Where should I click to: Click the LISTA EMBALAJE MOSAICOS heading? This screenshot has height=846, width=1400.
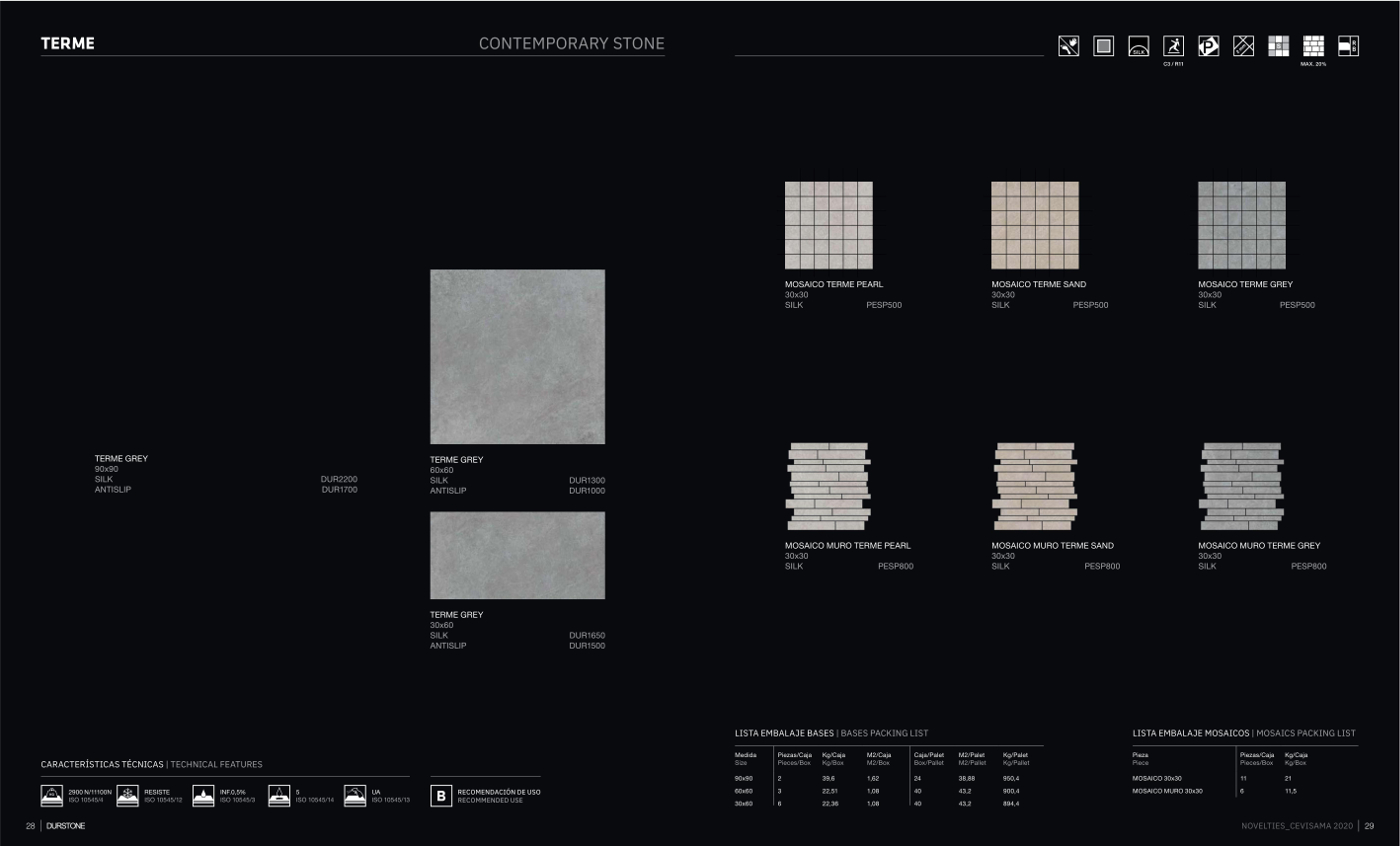1190,733
